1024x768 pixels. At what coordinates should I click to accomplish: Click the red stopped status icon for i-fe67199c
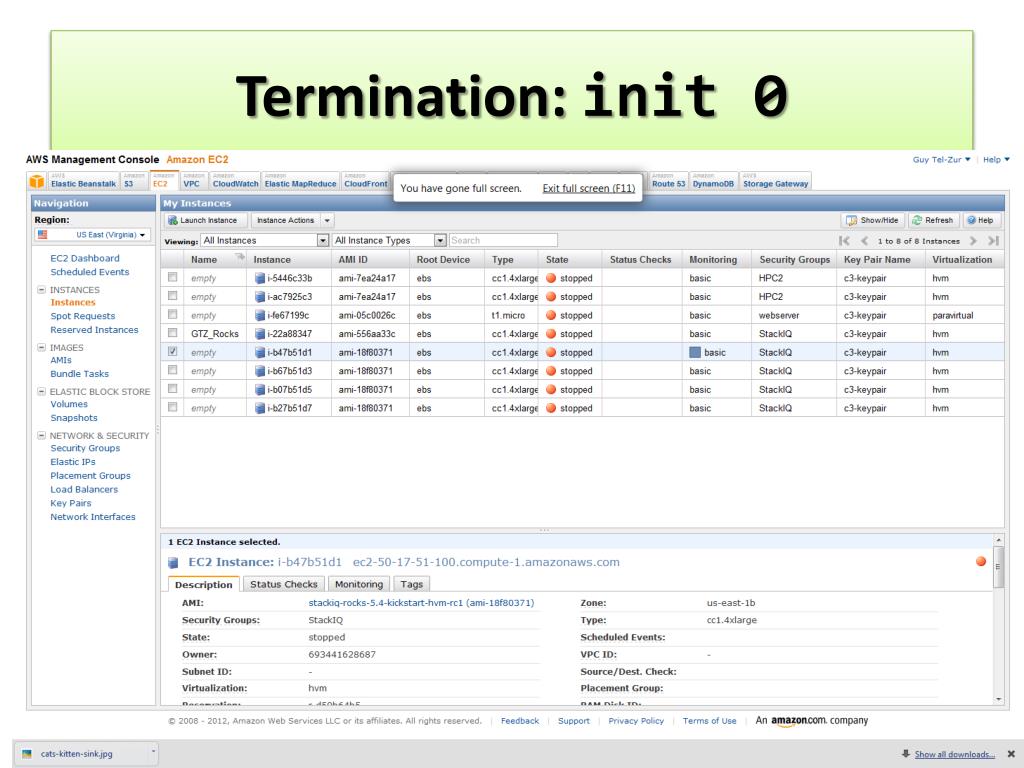pos(551,315)
